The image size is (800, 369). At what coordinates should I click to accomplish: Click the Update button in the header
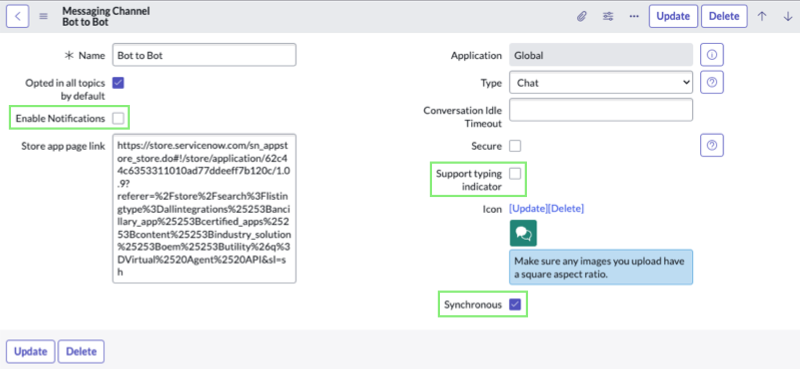coord(673,16)
